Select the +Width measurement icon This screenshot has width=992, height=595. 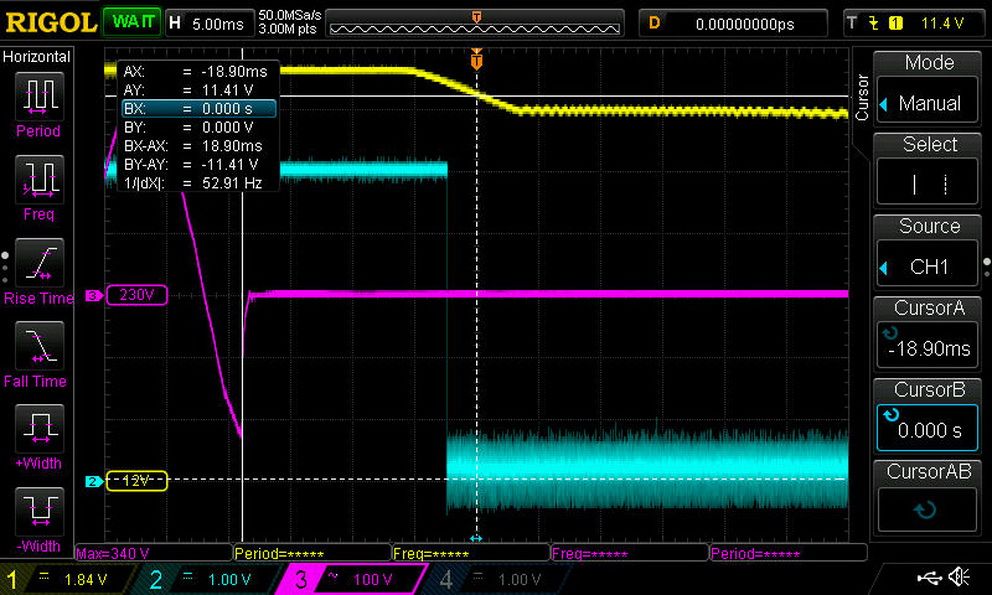(x=39, y=429)
